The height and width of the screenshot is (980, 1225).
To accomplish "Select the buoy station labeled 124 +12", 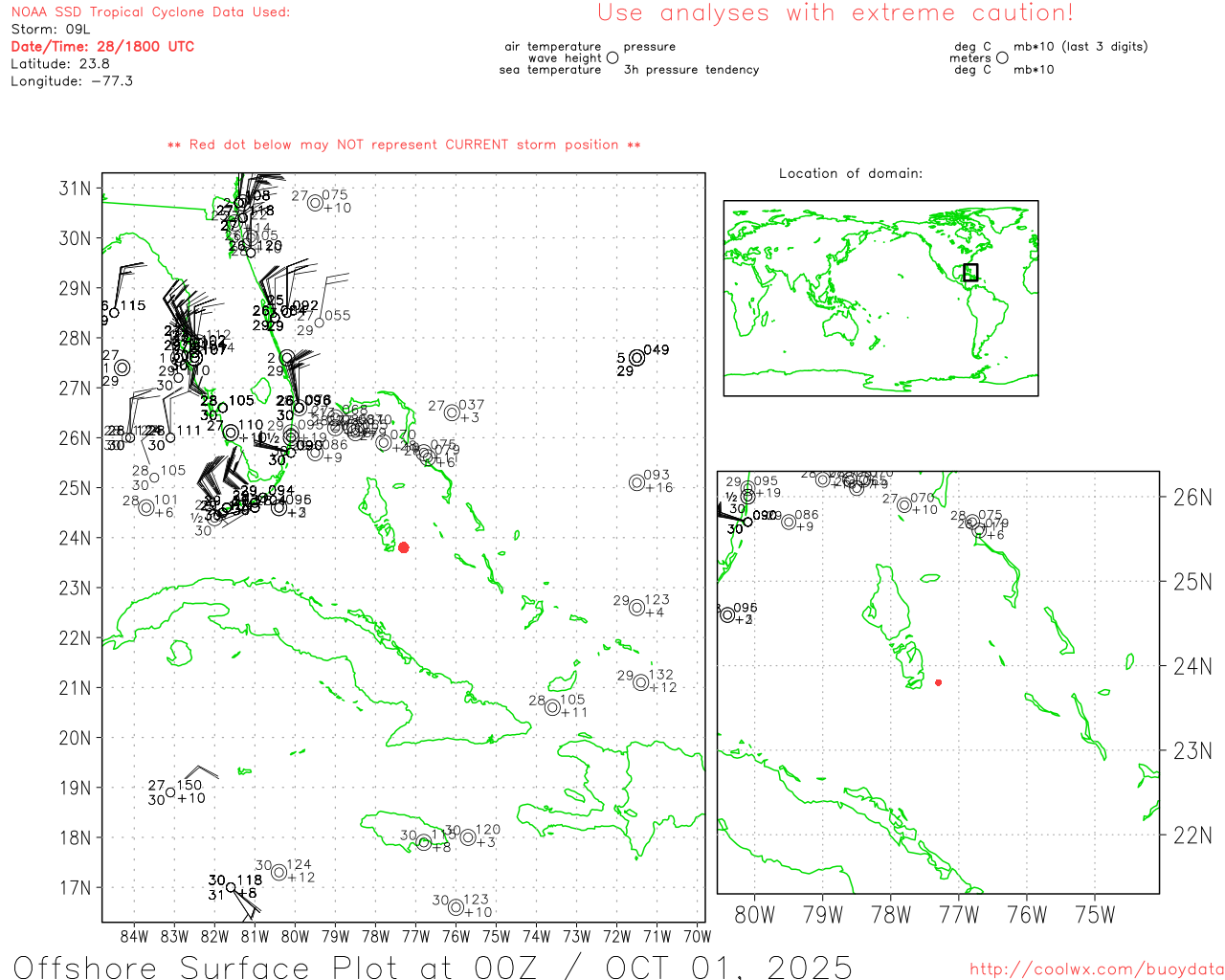I will point(278,872).
